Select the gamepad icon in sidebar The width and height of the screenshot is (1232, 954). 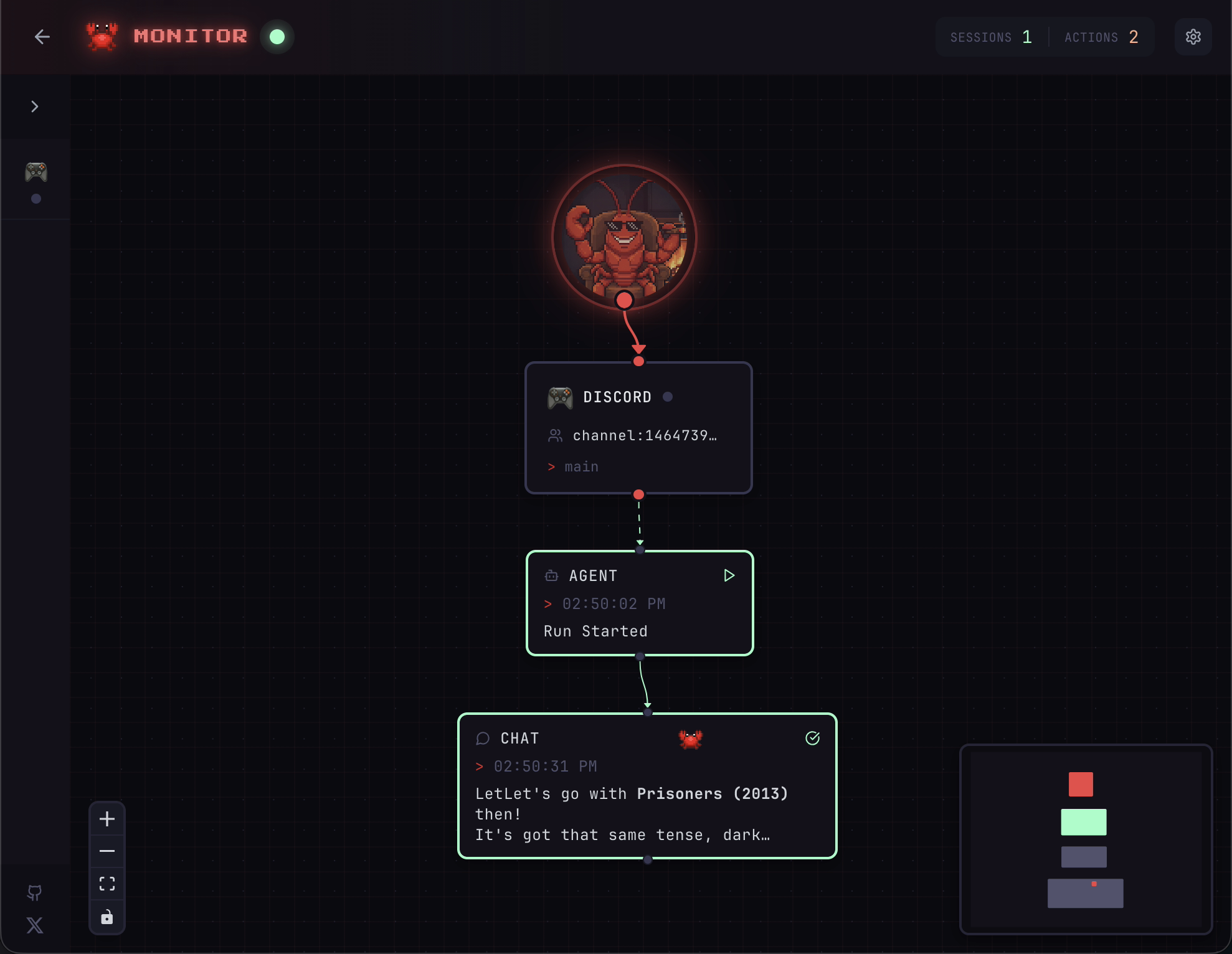(x=36, y=172)
